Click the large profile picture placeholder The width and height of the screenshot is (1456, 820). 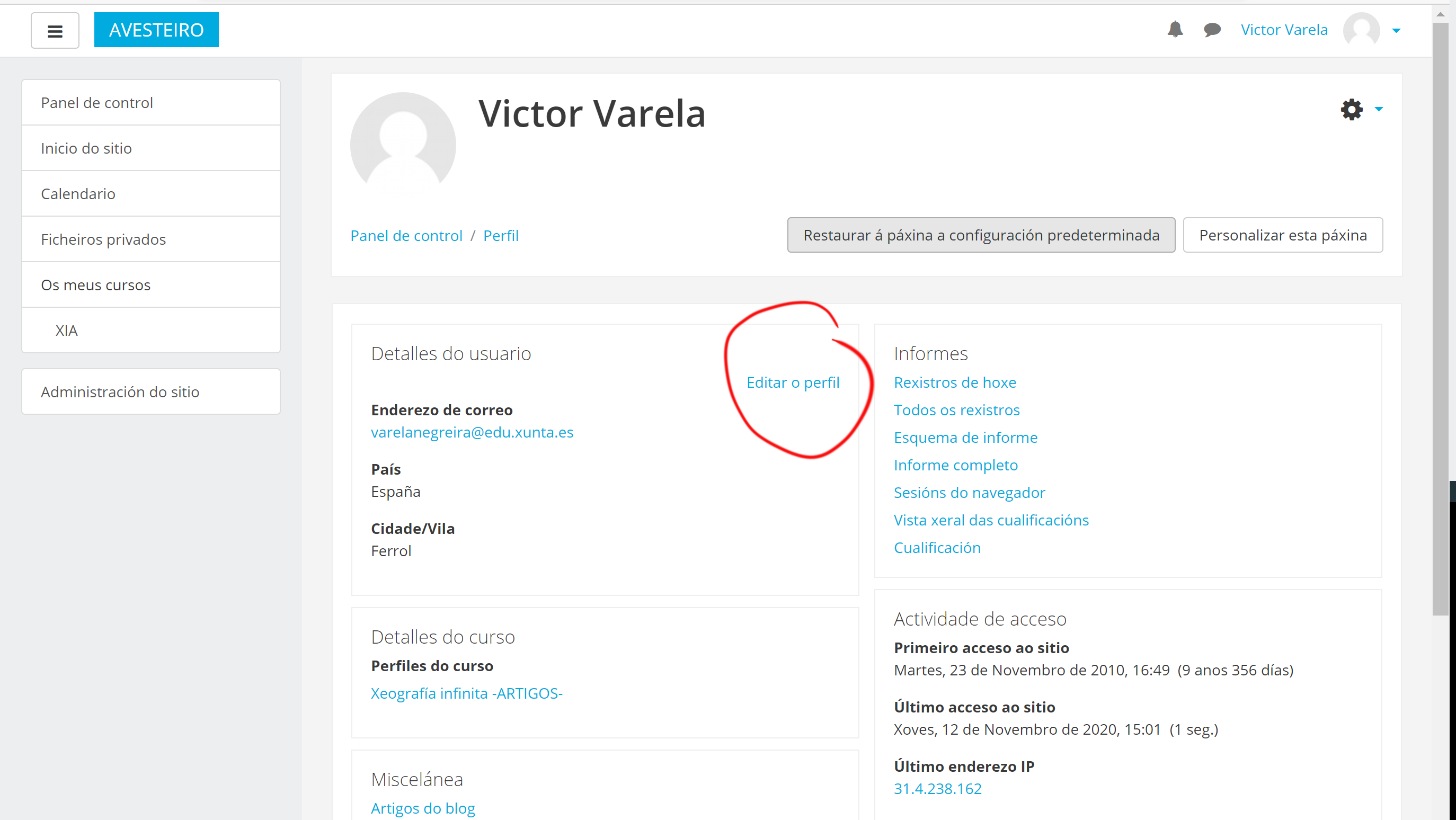[x=403, y=144]
